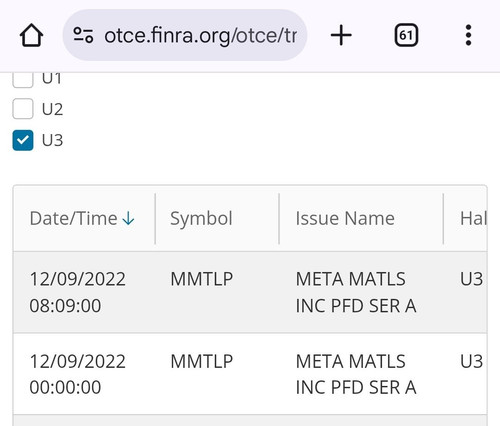Click the Date/Time sort arrow icon
The width and height of the screenshot is (500, 426).
128,219
